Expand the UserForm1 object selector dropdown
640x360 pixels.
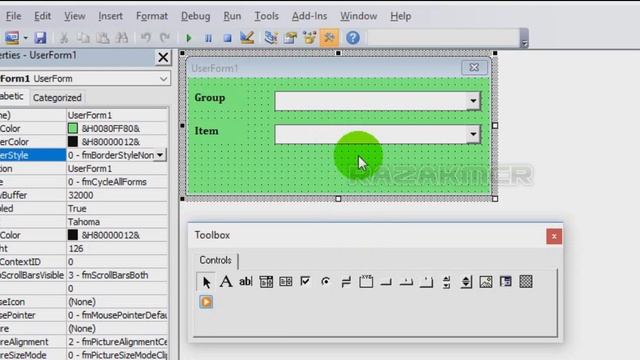[x=163, y=79]
